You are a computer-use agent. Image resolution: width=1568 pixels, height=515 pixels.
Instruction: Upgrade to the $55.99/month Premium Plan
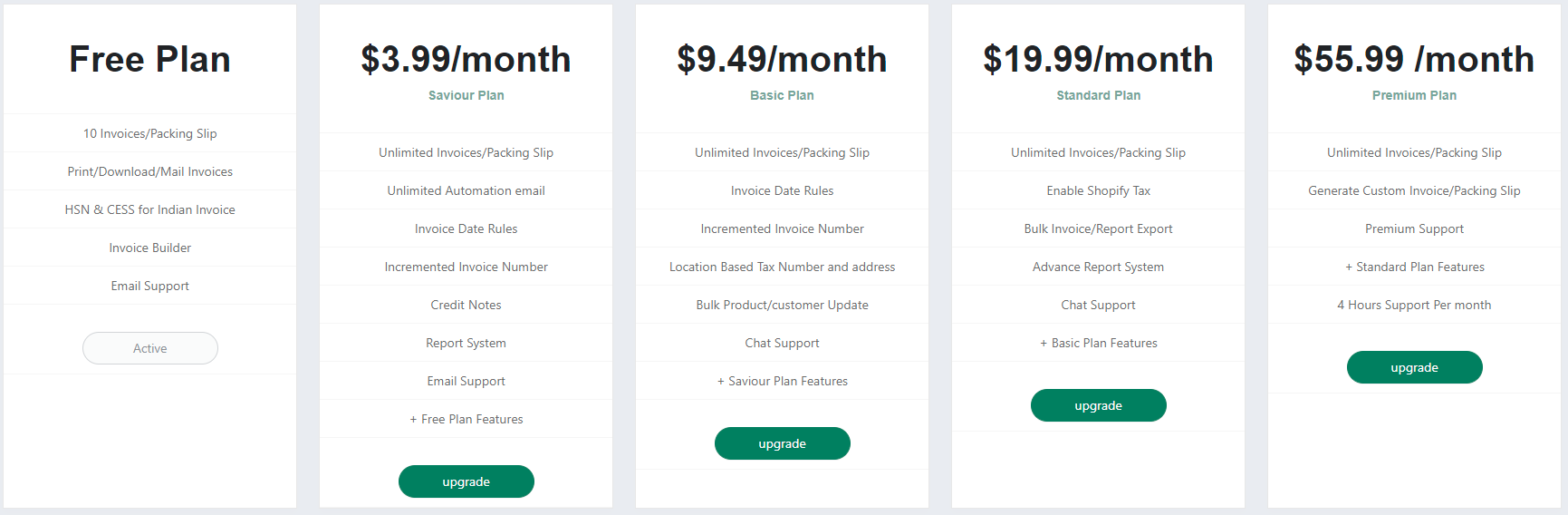pos(1415,367)
